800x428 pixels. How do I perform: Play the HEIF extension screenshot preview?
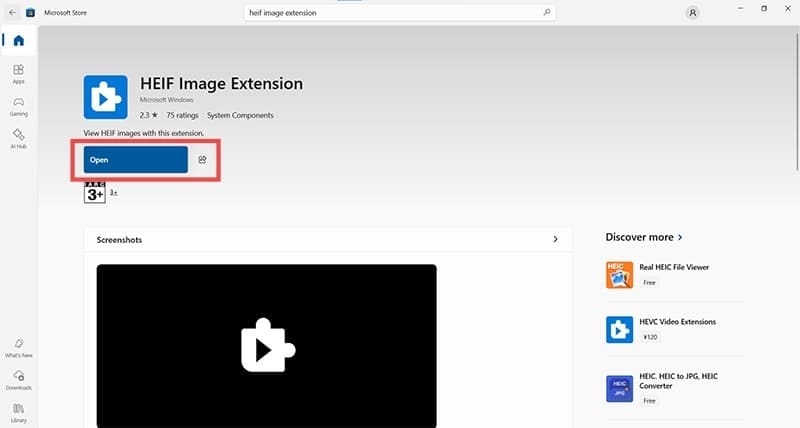(x=266, y=346)
